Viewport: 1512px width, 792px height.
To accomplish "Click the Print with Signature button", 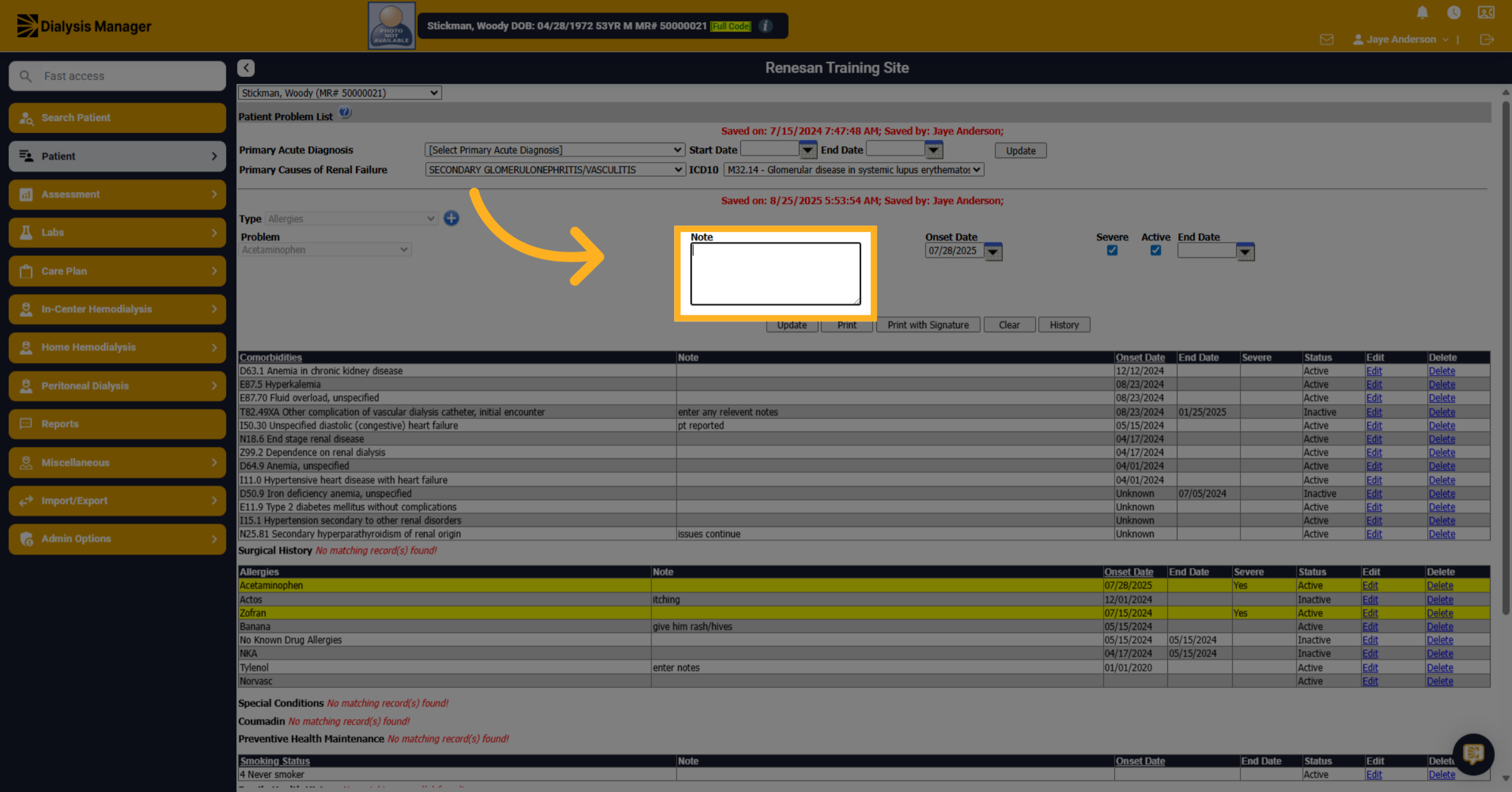I will 928,325.
